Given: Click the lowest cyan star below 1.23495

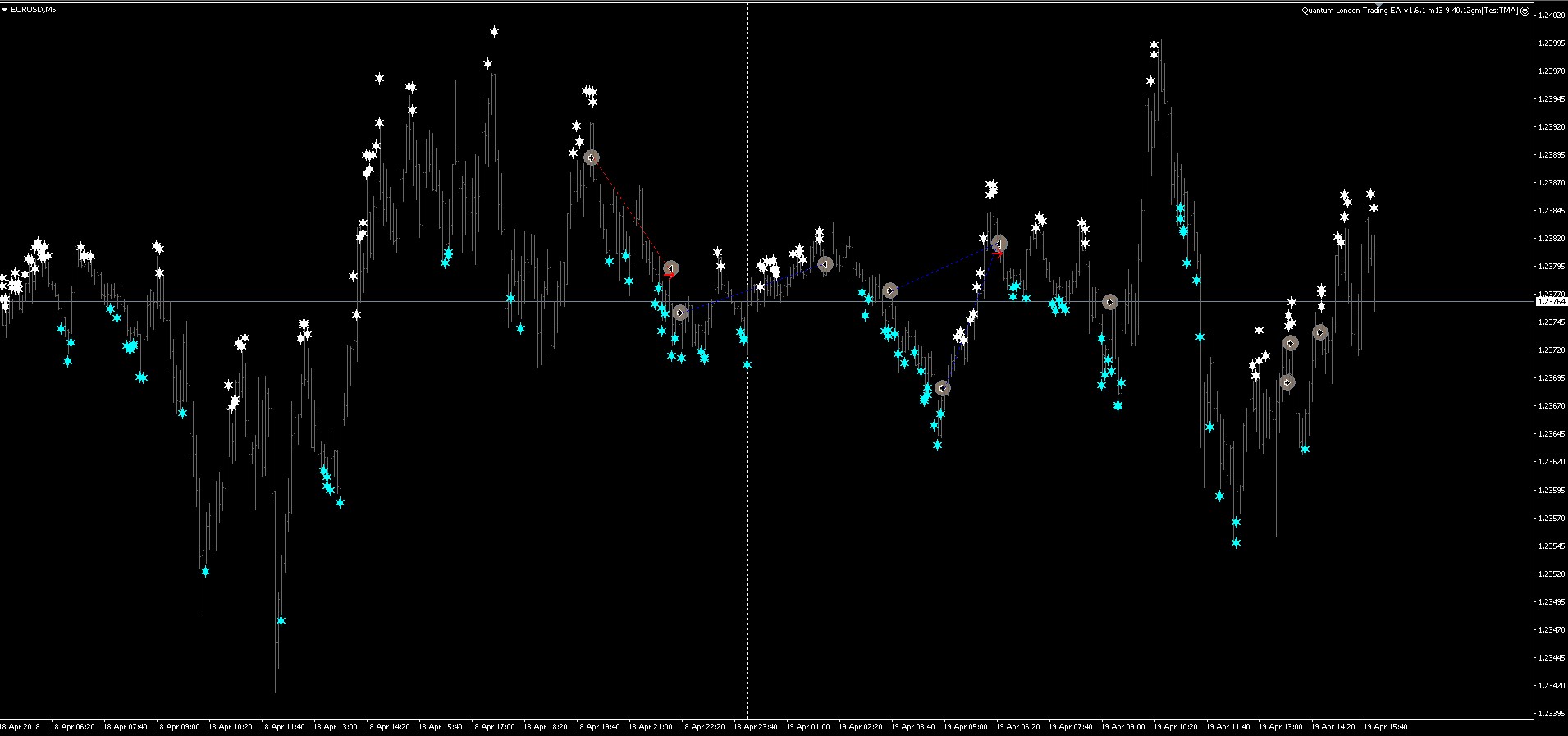Looking at the screenshot, I should [281, 621].
